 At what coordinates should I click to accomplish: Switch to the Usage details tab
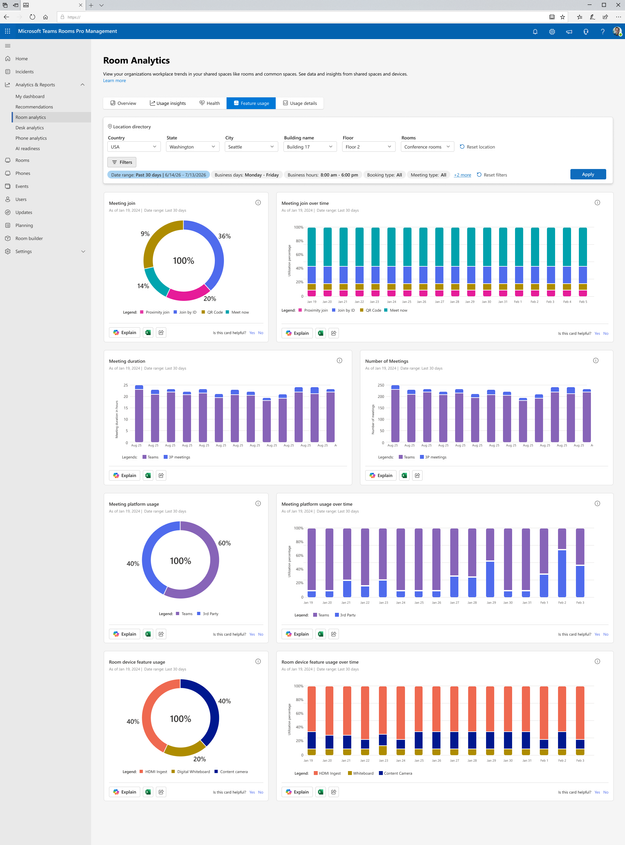[300, 103]
